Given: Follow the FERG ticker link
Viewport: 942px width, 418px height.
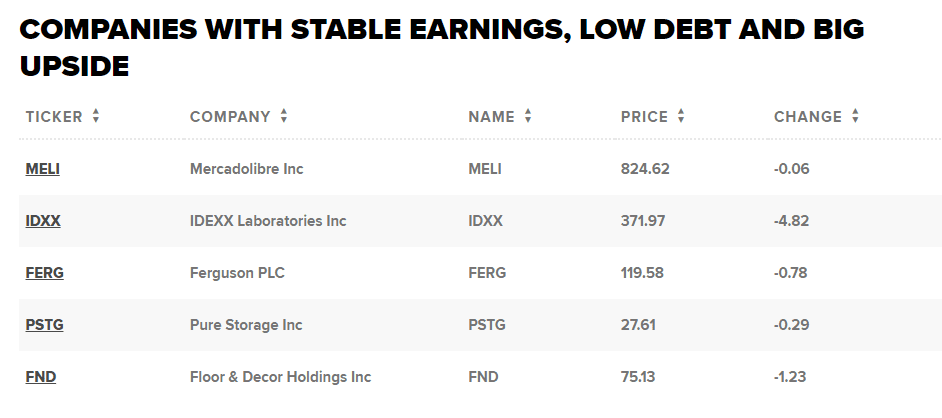Looking at the screenshot, I should [x=45, y=273].
